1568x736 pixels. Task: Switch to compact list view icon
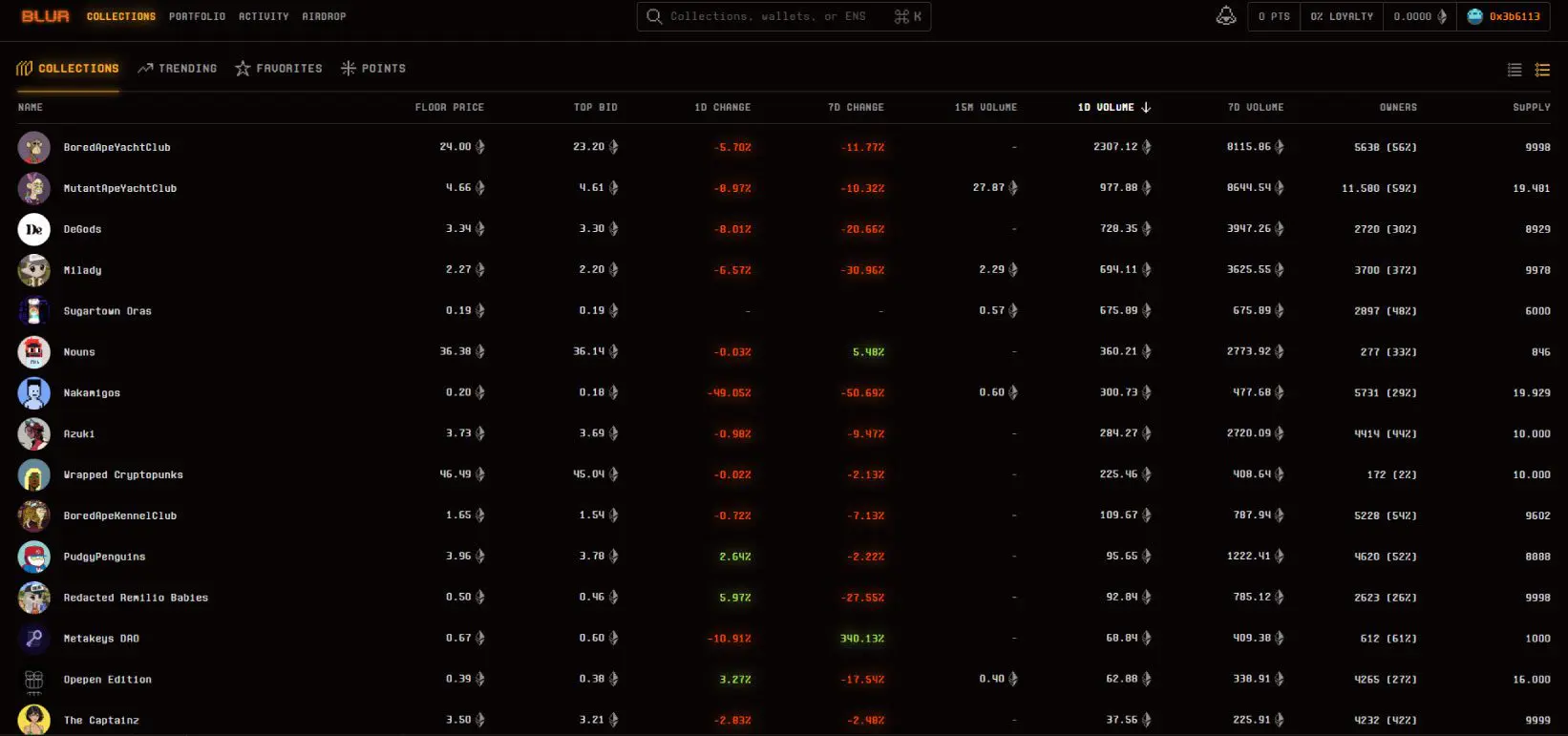tap(1515, 70)
